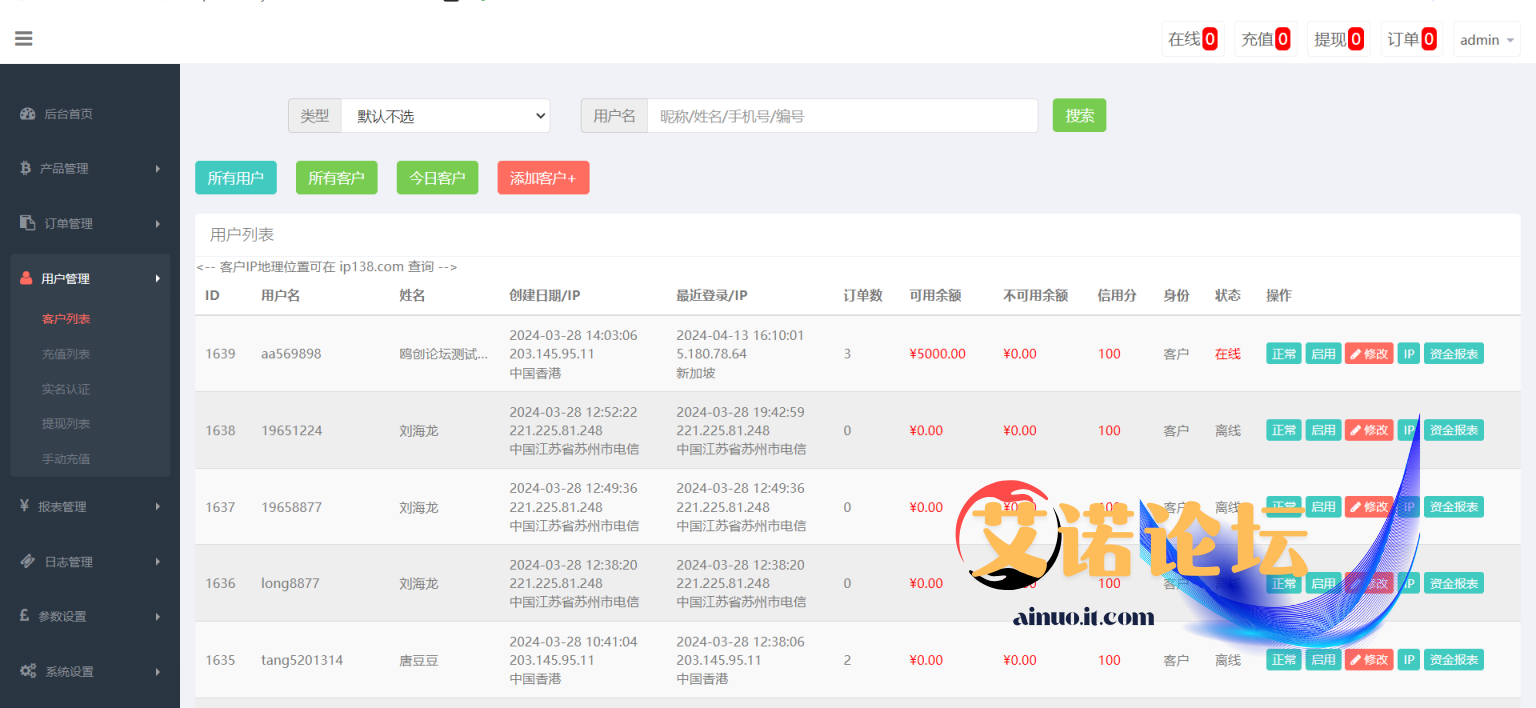Image resolution: width=1536 pixels, height=708 pixels.
Task: Click the pound icon beside 参数设置
Action: [x=25, y=616]
